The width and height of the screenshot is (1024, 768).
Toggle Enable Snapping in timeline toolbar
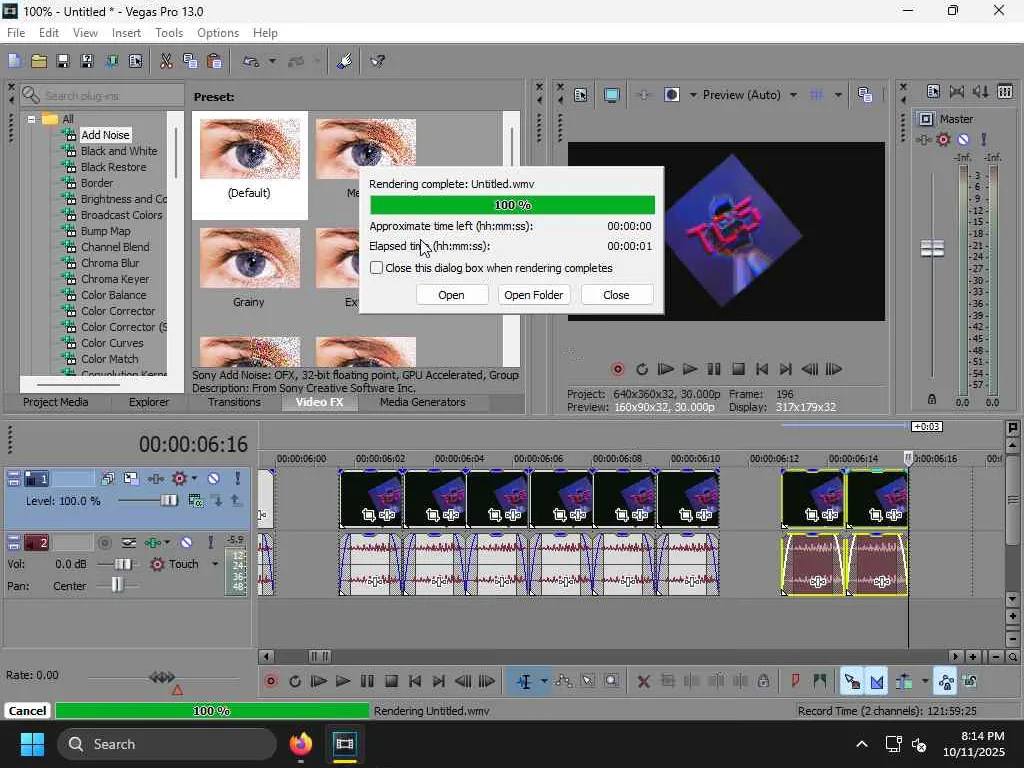coord(852,682)
